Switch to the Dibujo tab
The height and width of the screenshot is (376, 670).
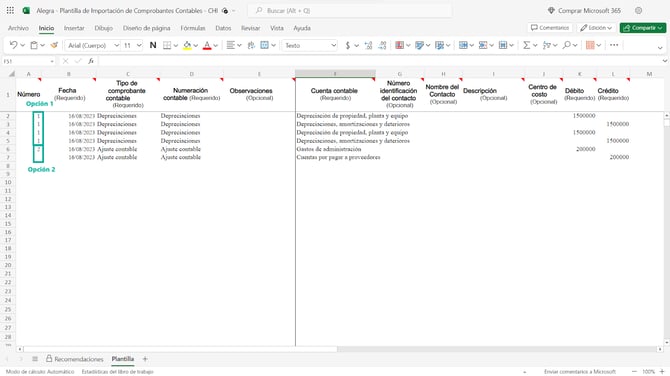[103, 28]
